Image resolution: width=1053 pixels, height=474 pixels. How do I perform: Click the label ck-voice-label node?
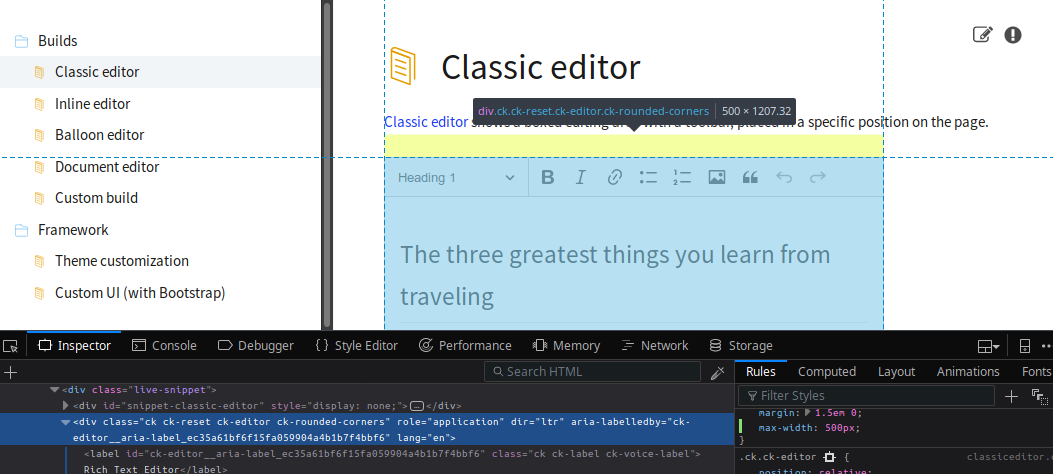392,454
